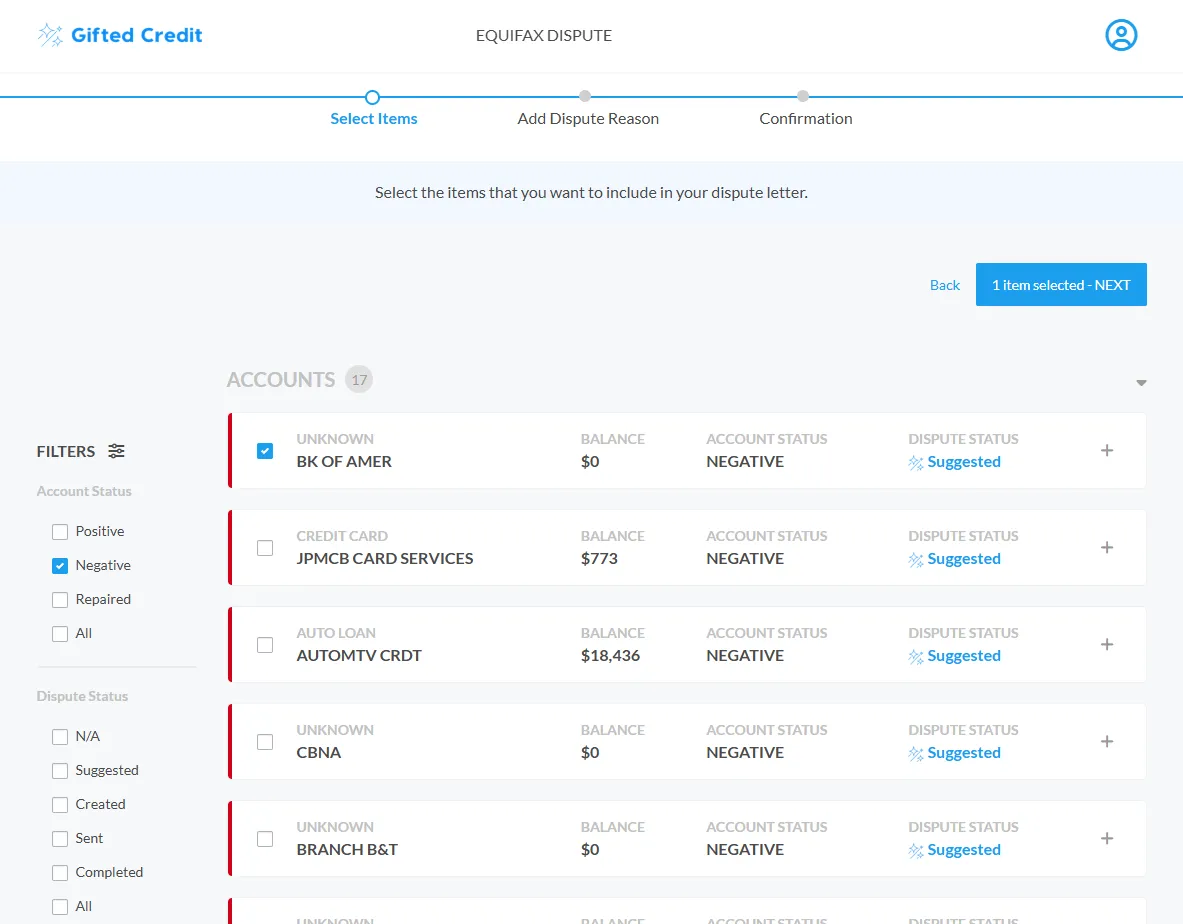Select the AUTOMTV CRDT checkbox
Screen dimensions: 1183x924
pyautogui.click(x=265, y=645)
